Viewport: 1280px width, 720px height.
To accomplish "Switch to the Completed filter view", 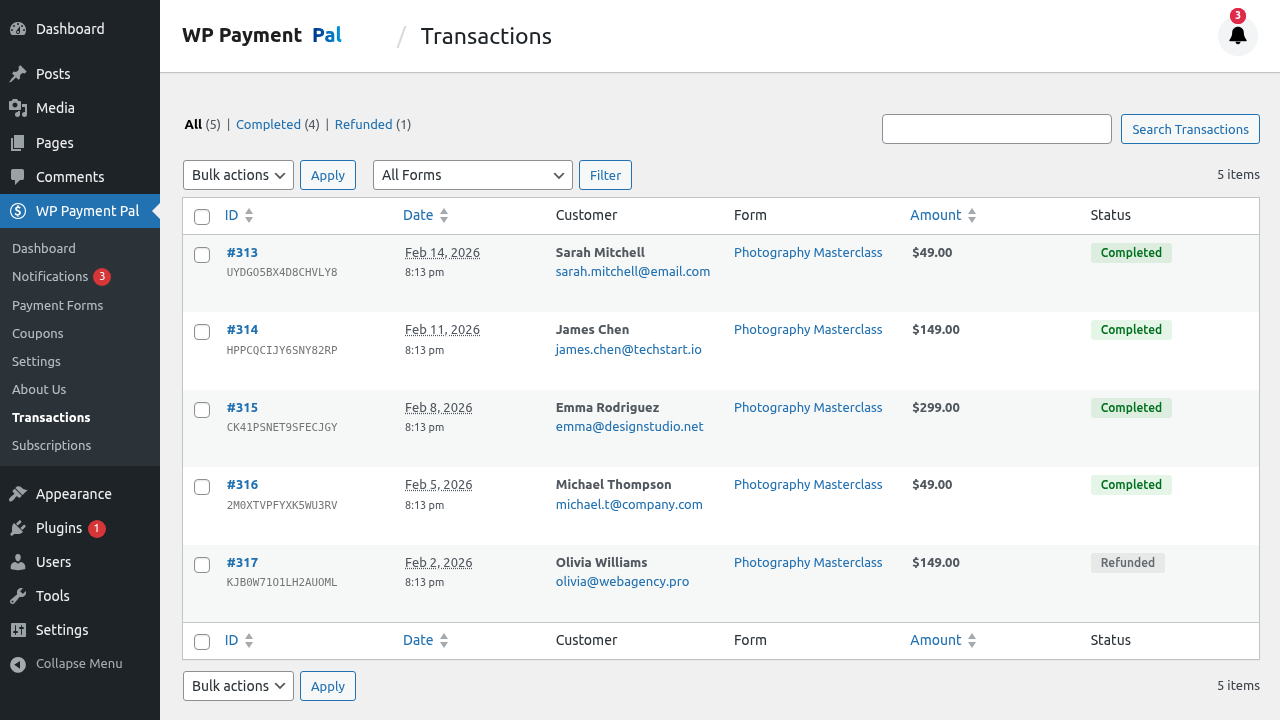I will 268,124.
